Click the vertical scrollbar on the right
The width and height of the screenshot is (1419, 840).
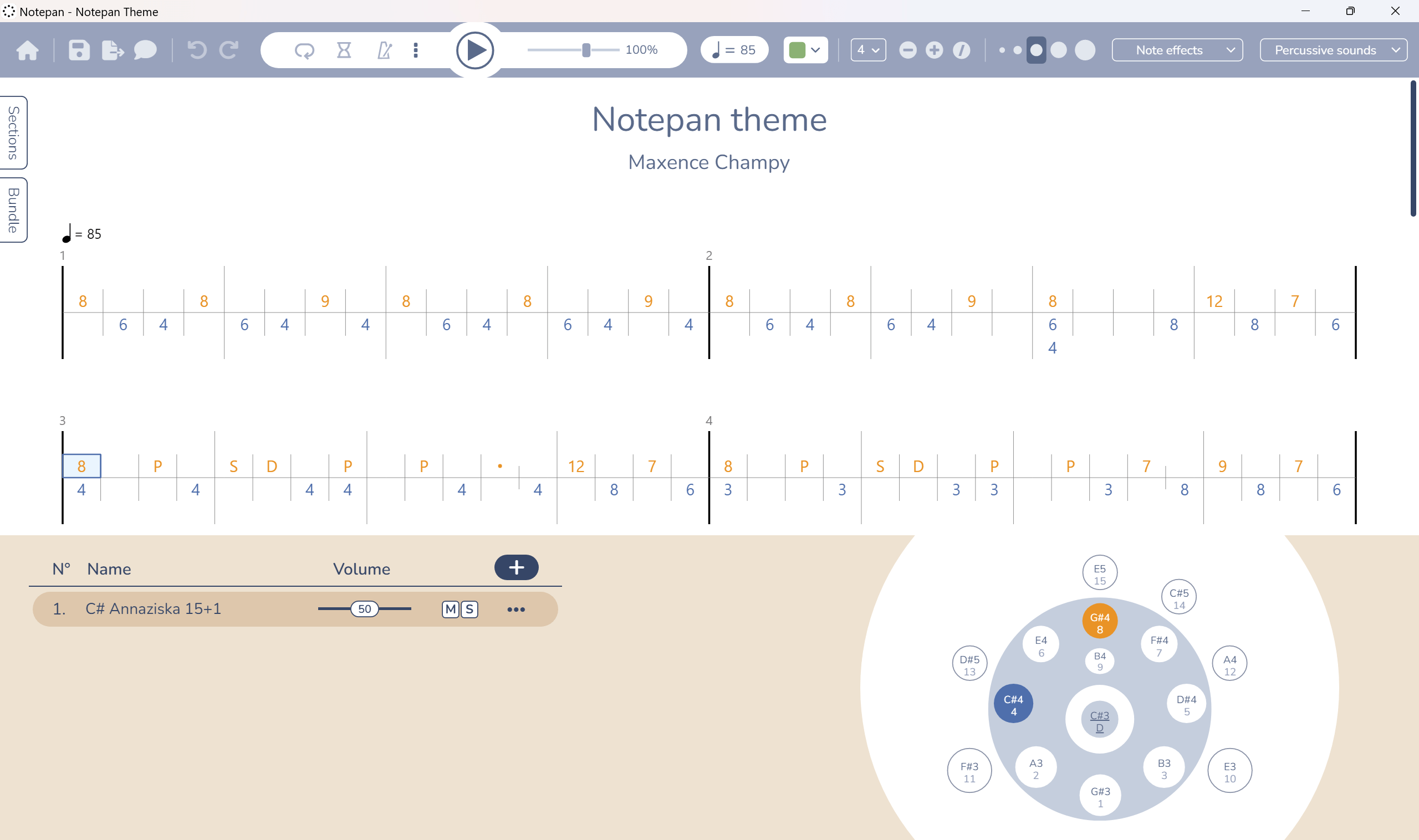coord(1413,148)
